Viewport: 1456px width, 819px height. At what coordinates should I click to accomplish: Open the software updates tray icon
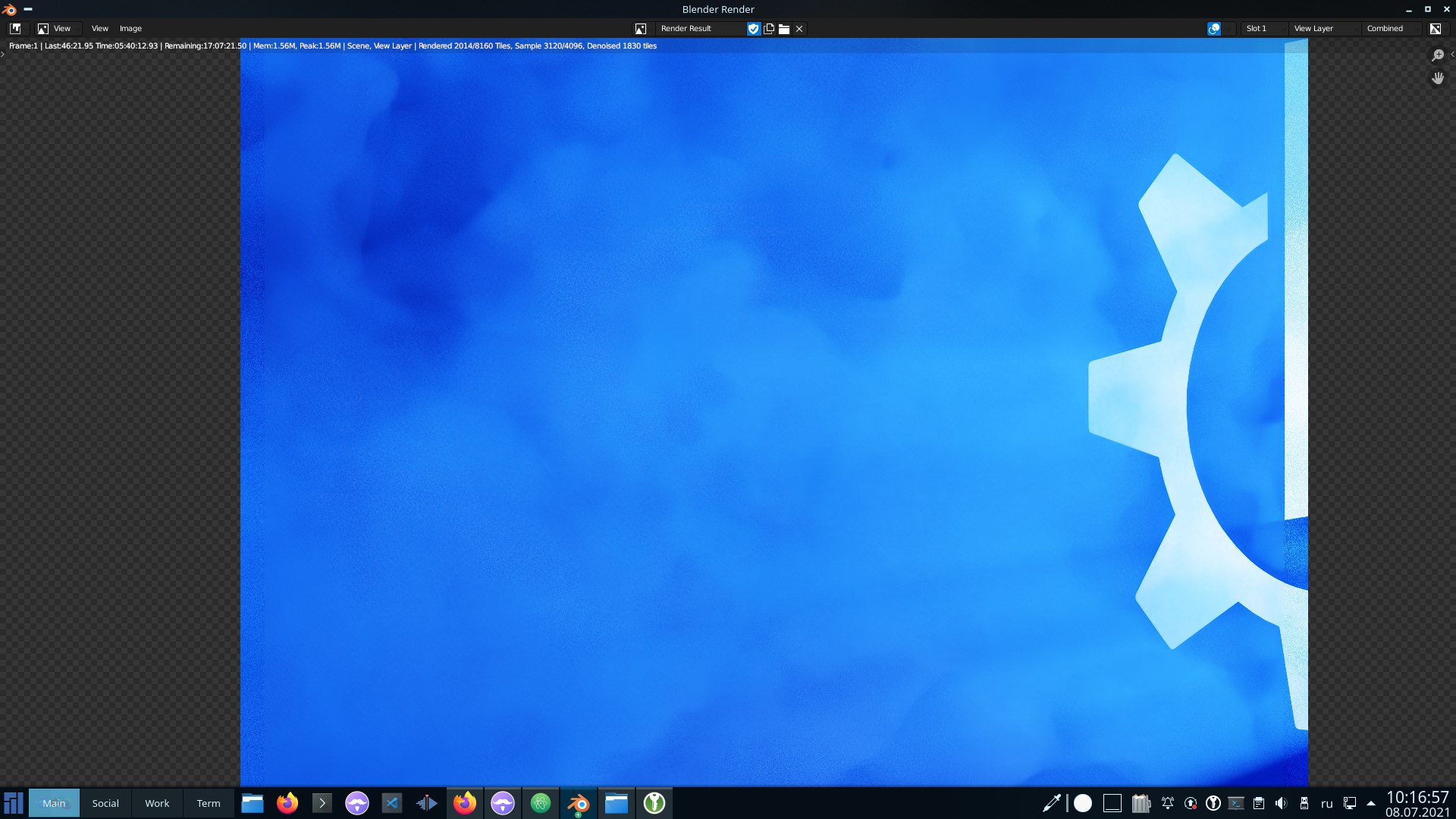tap(1191, 803)
